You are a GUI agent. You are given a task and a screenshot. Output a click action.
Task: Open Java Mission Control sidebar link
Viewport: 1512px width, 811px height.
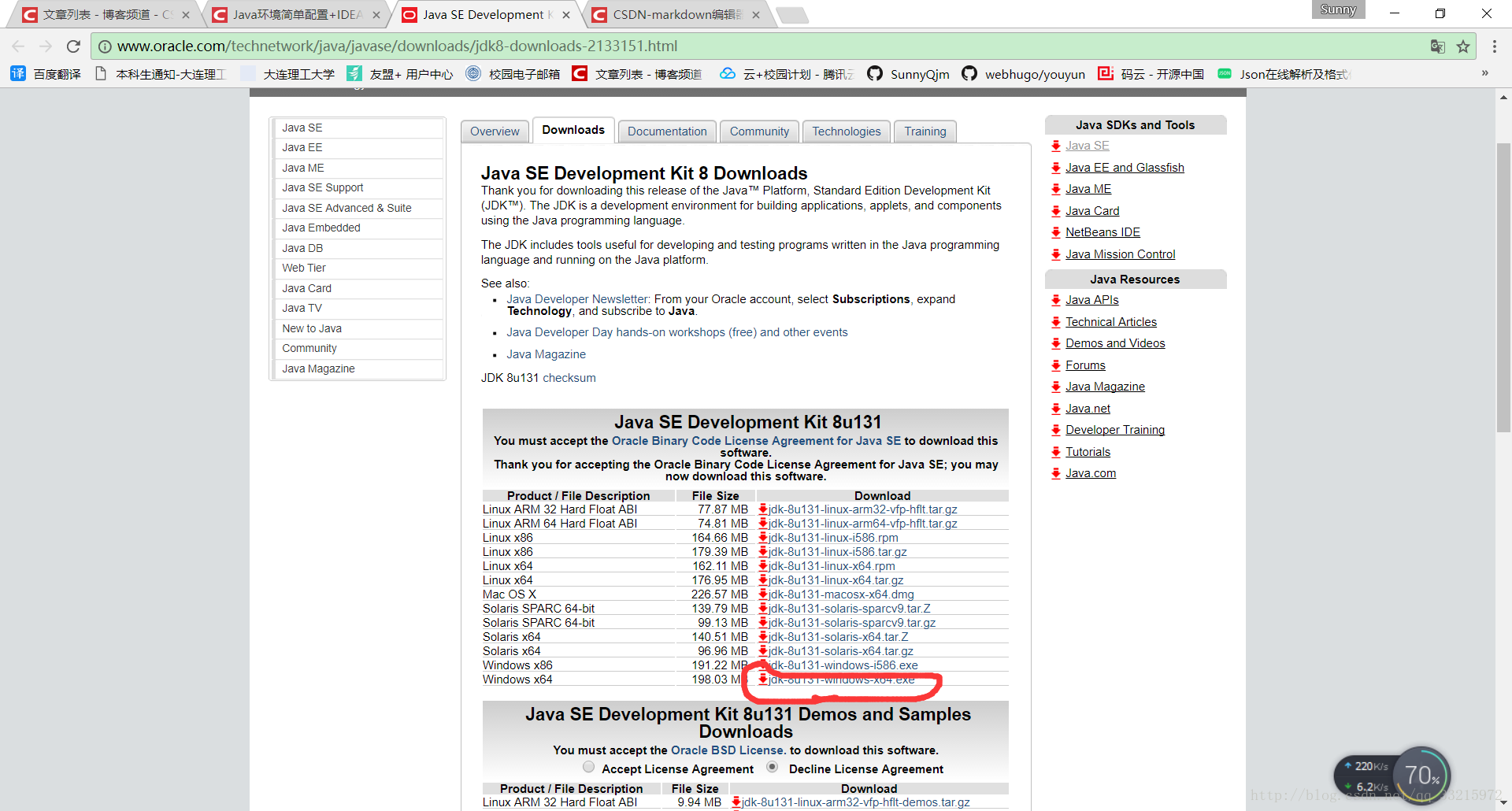point(1120,254)
